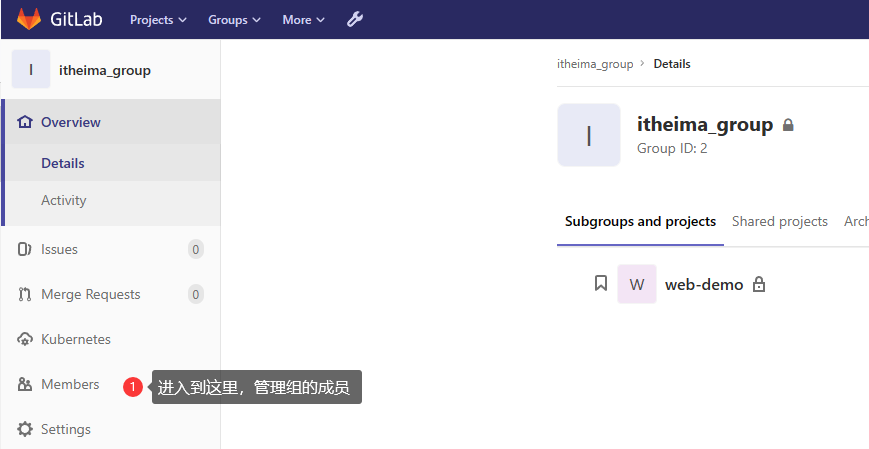Click the lock icon beside itheima_group title
Screen dimensions: 869x449
(x=788, y=125)
